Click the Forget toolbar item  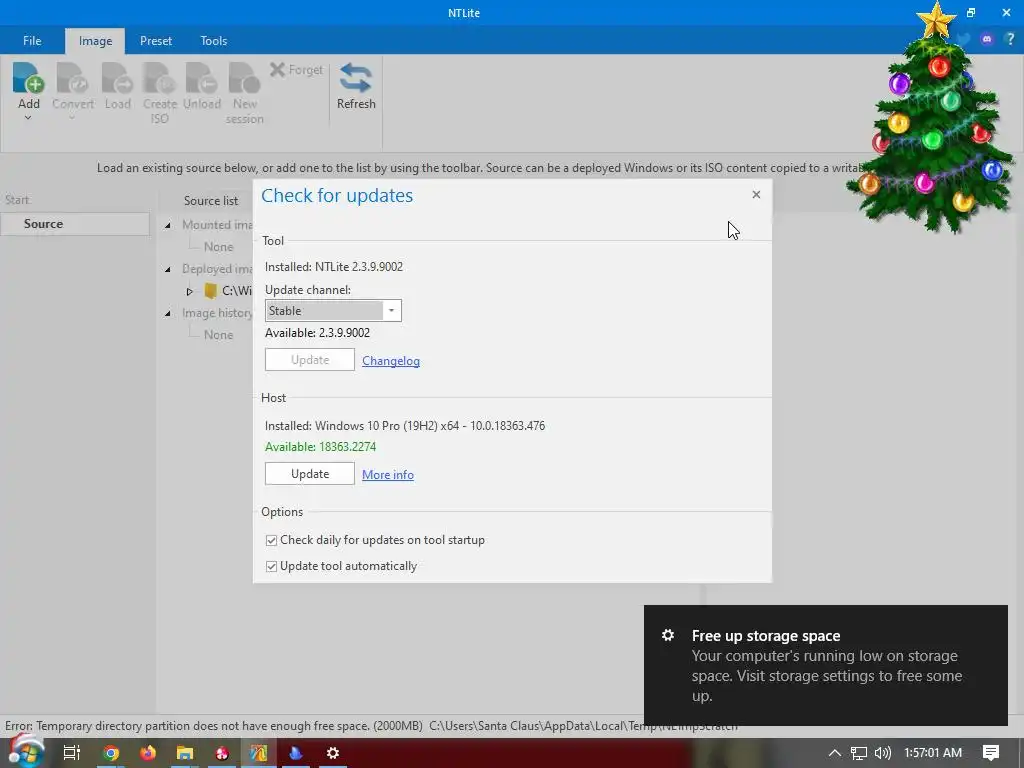coord(296,69)
